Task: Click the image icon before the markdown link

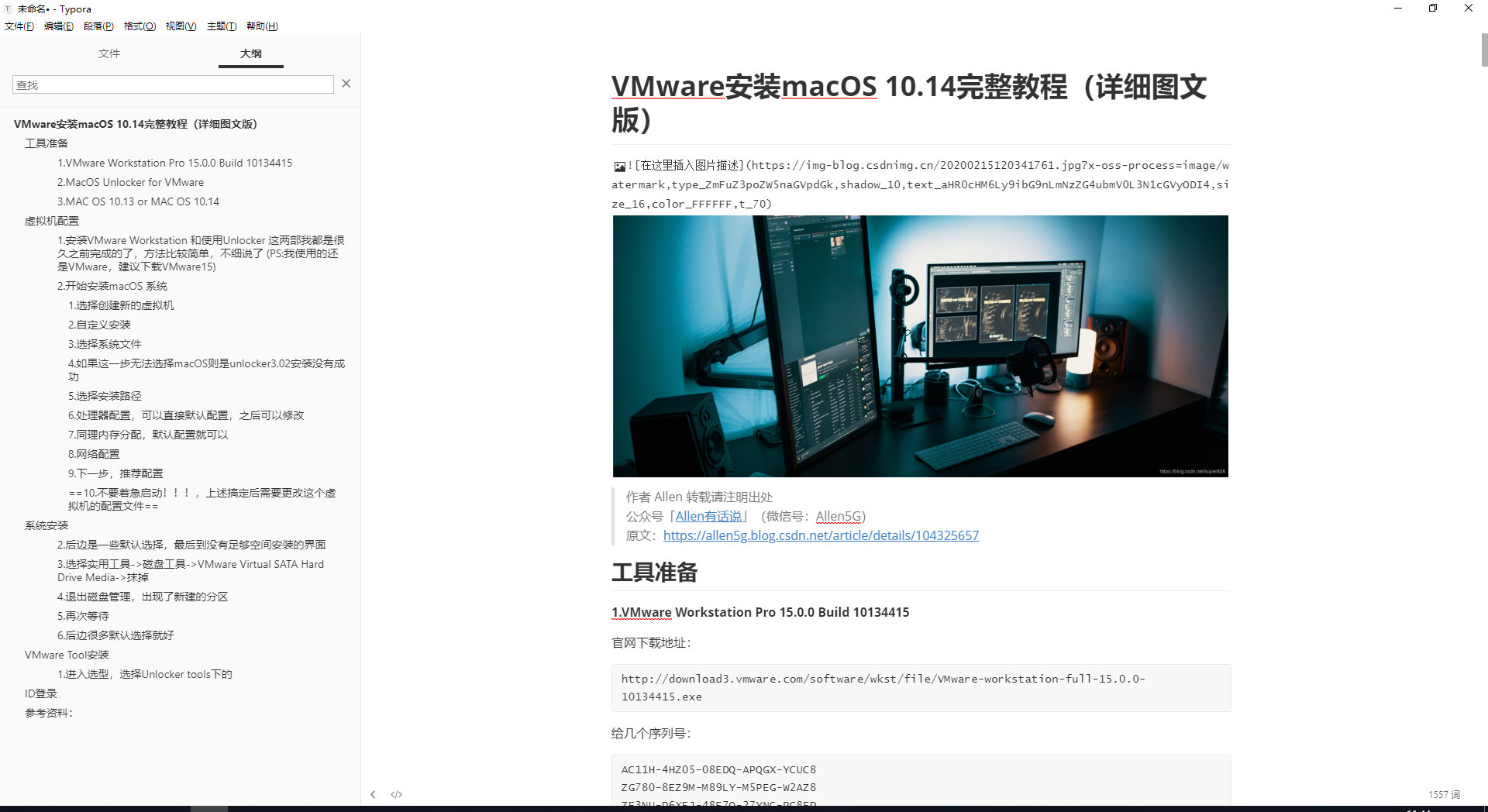Action: coord(619,166)
